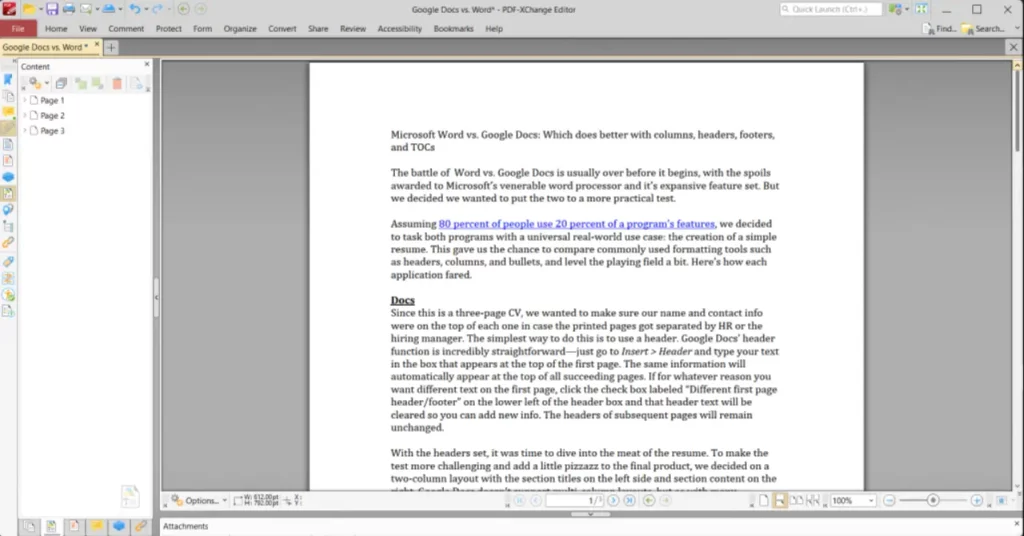Open the blue Layers pane sidebar icon
The height and width of the screenshot is (536, 1024).
coord(8,177)
